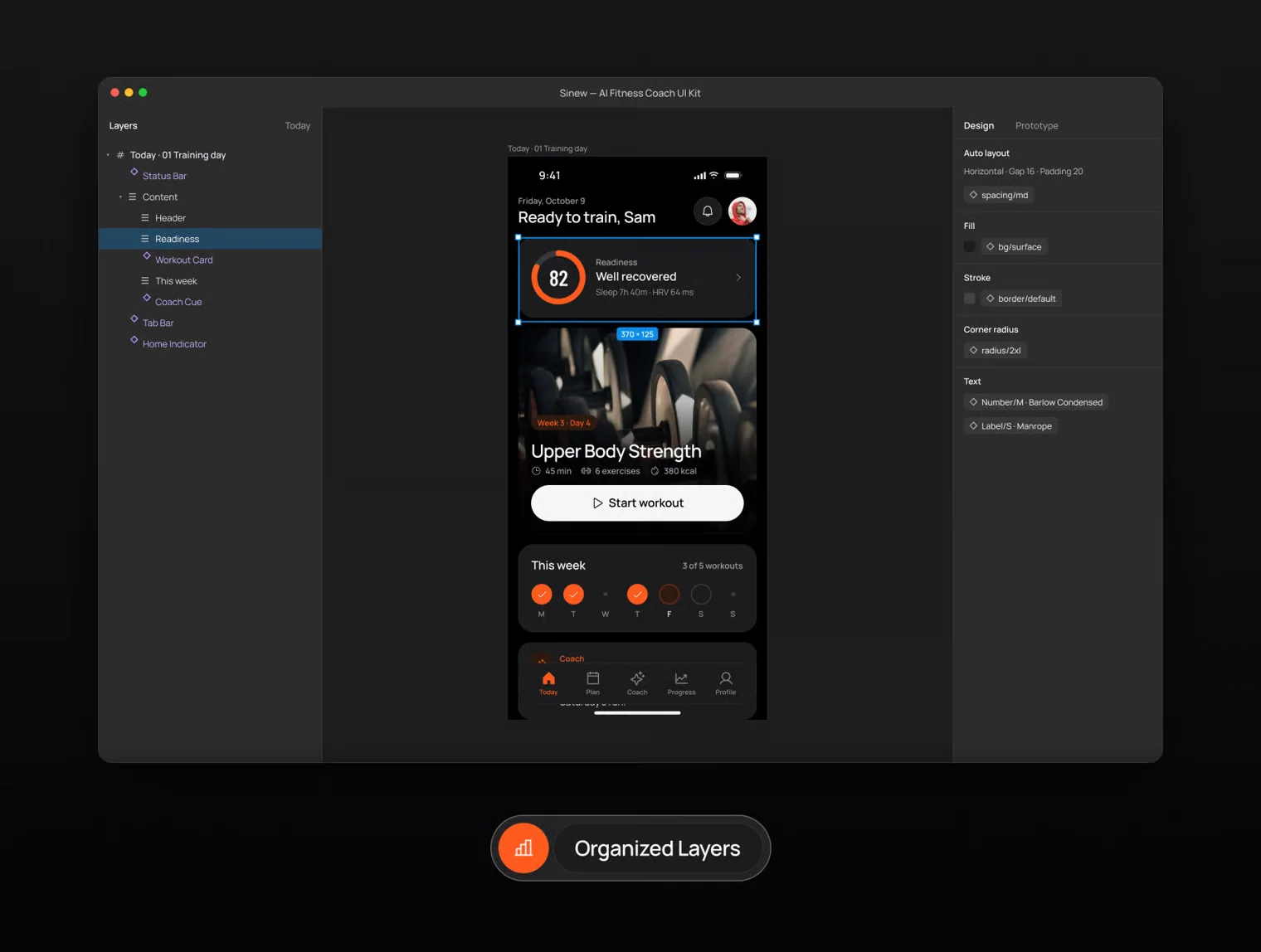Screen dimensions: 1261x952
Task: Open the Progress chart tab icon
Action: [x=681, y=678]
